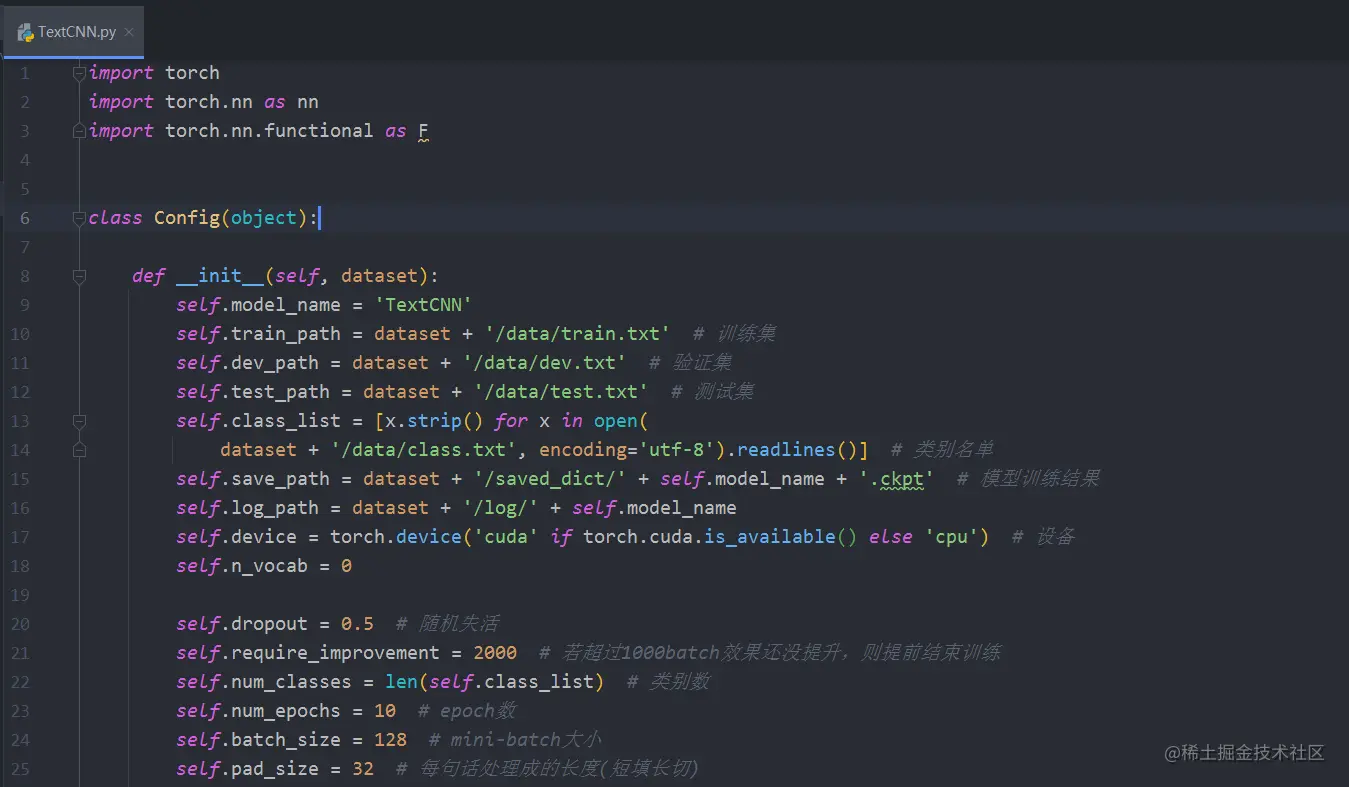Click the '# 类别名单' comment
This screenshot has width=1349, height=787.
[942, 450]
